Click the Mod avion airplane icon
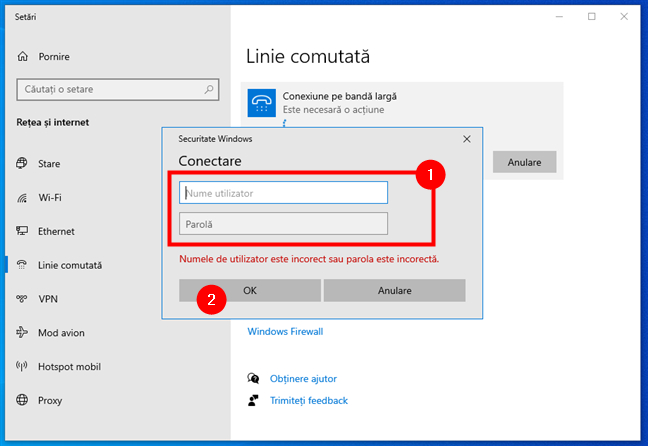Image resolution: width=648 pixels, height=446 pixels. click(22, 333)
